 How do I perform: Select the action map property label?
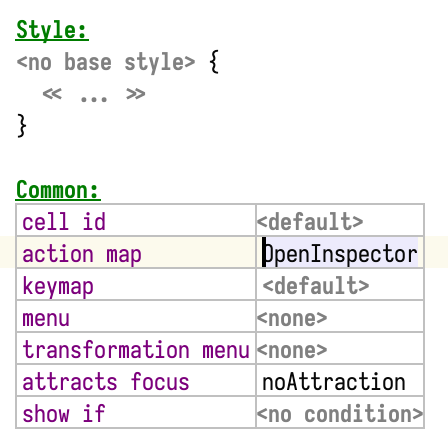coord(82,254)
